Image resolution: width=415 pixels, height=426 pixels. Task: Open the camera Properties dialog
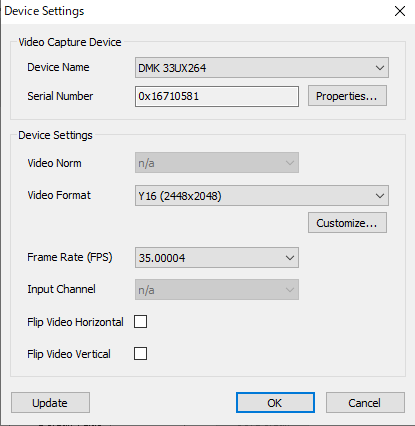click(347, 96)
